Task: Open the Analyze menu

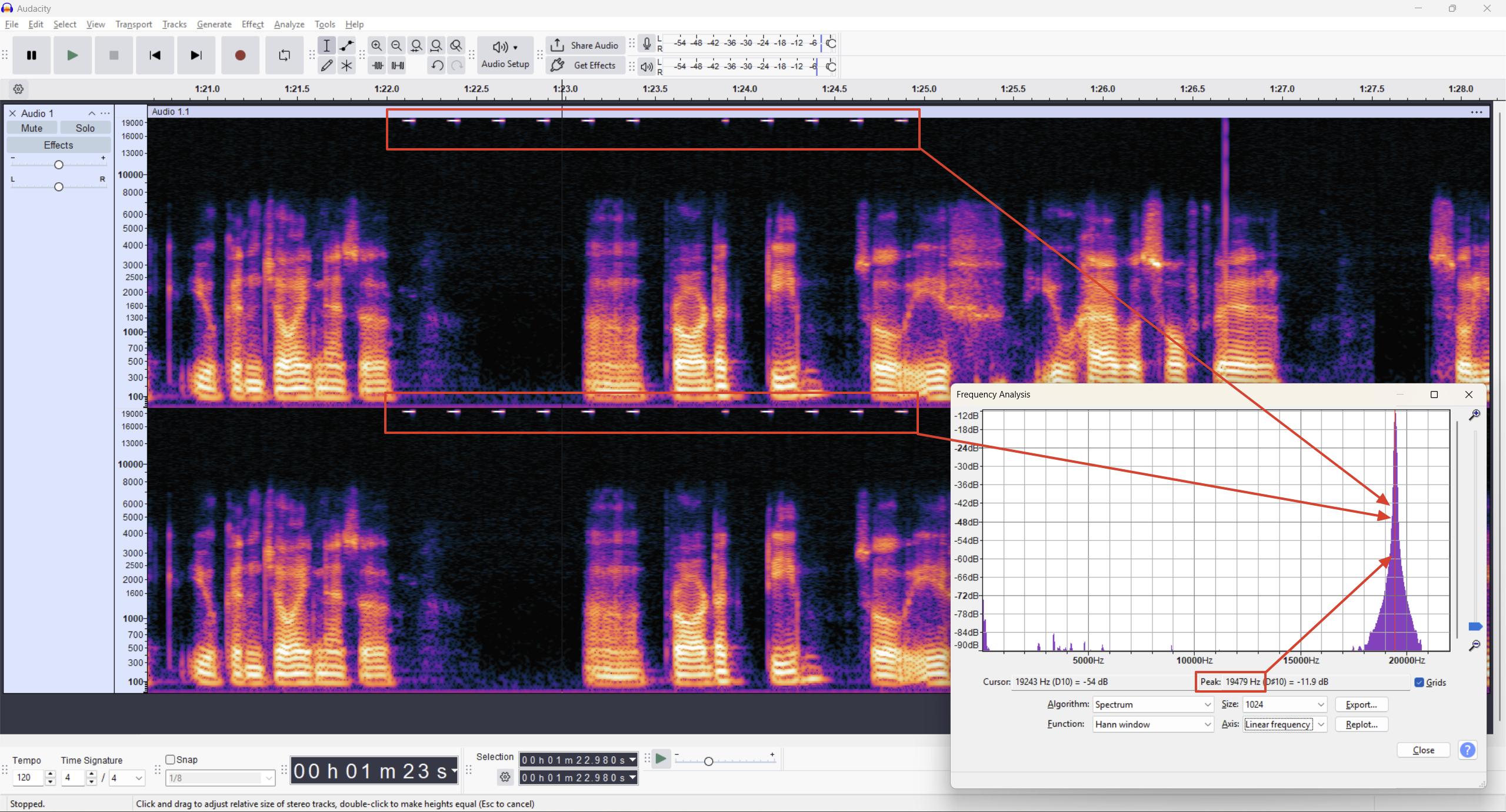Action: (289, 24)
